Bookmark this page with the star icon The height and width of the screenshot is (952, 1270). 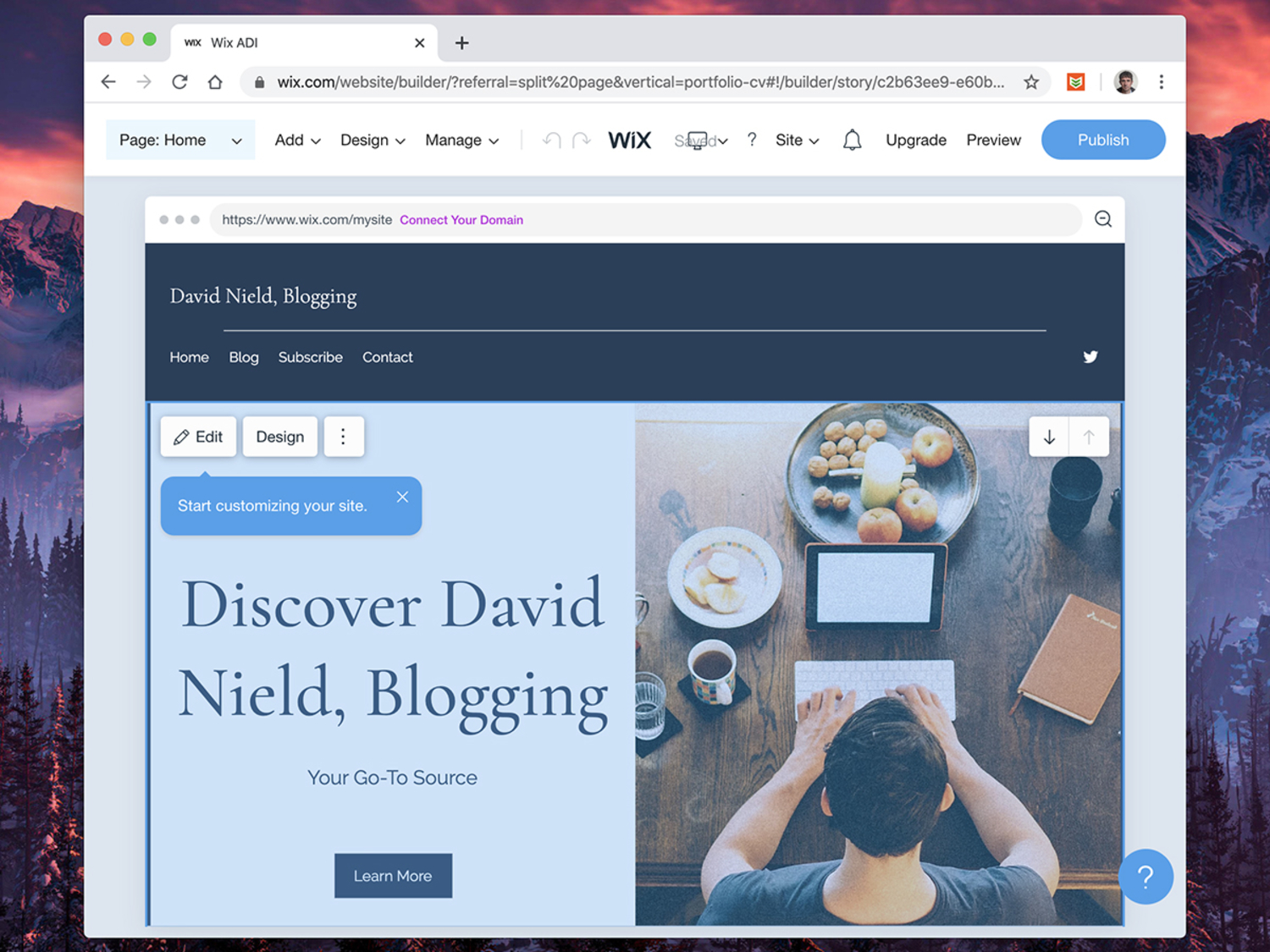coord(1030,82)
